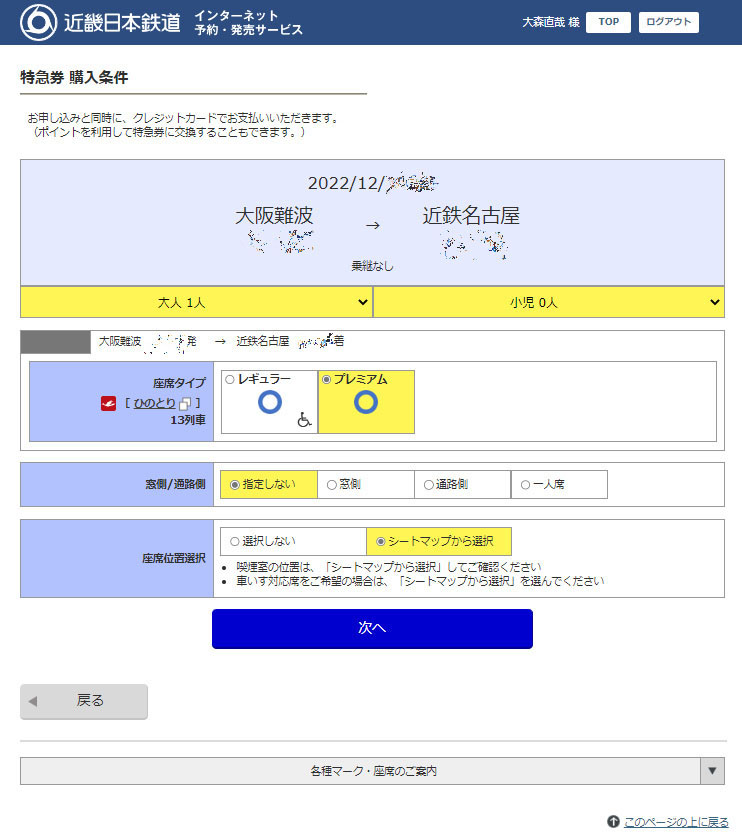The image size is (742, 840).
Task: Go back with the 戻る button
Action: tap(84, 701)
